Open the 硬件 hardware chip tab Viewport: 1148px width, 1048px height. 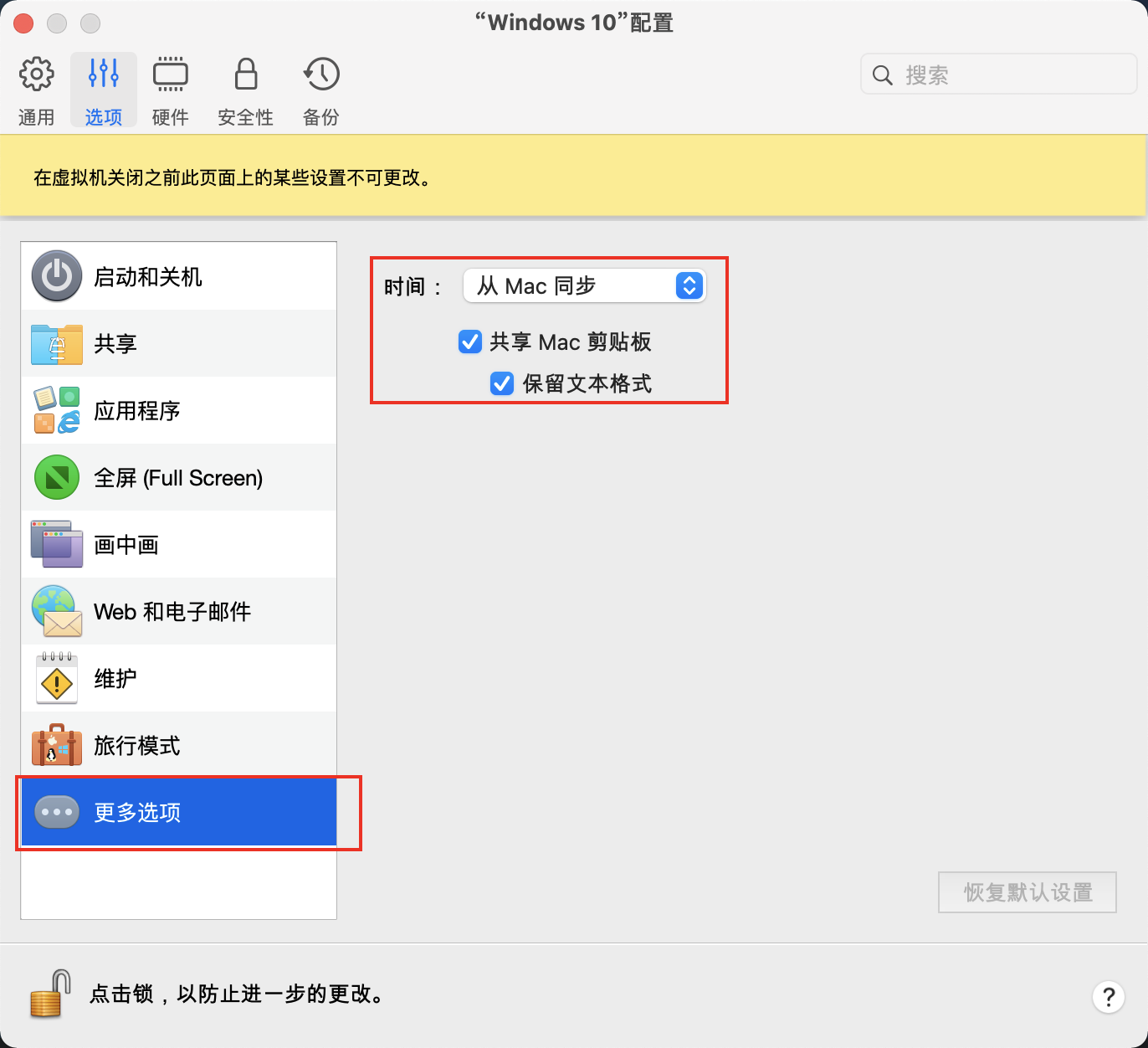tap(171, 90)
